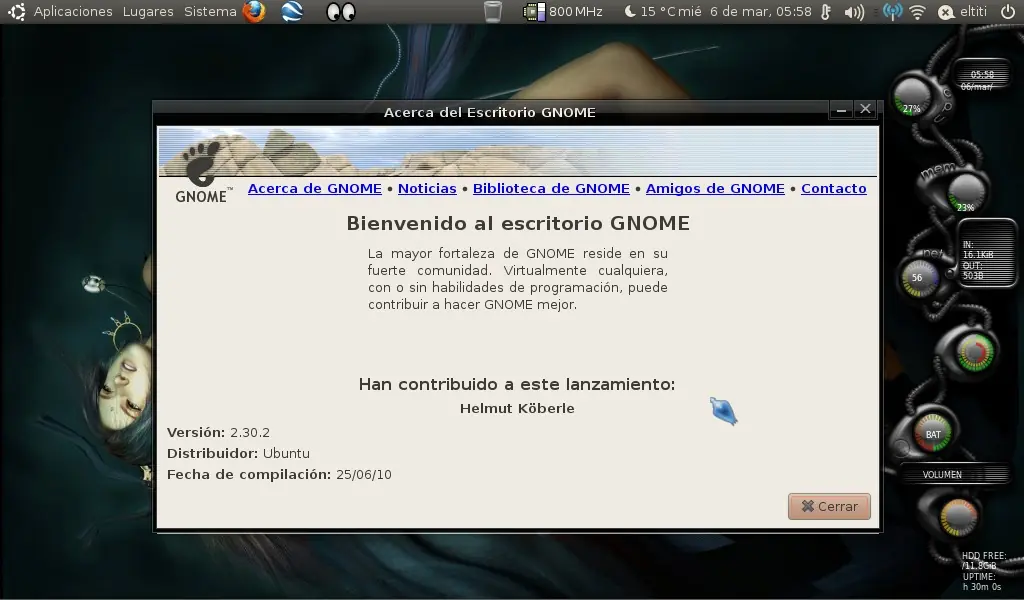Open the Lugares menu
This screenshot has height=600, width=1024.
point(148,12)
